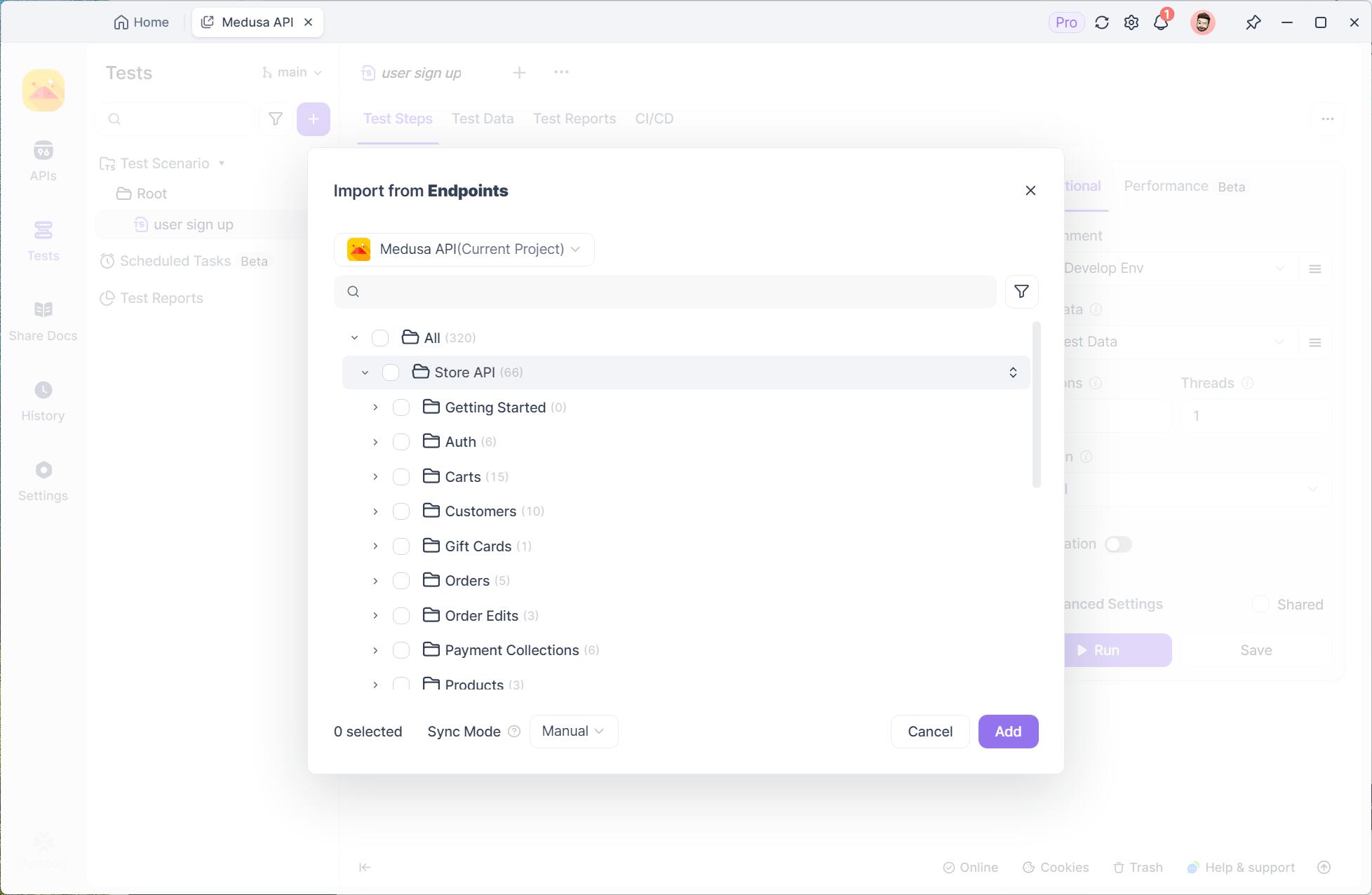Open the notifications bell
This screenshot has width=1372, height=895.
pos(1161,22)
